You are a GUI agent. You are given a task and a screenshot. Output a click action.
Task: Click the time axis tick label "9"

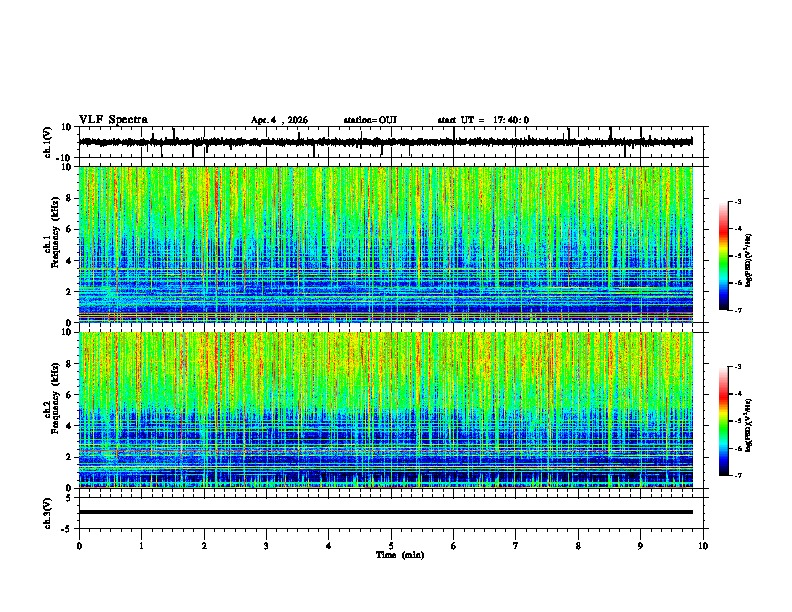[640, 546]
